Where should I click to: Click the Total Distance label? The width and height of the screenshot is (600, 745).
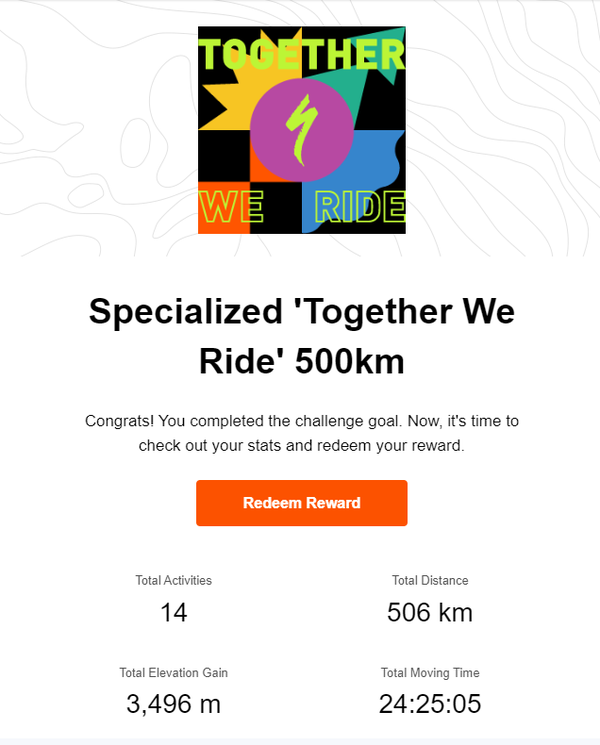coord(430,580)
